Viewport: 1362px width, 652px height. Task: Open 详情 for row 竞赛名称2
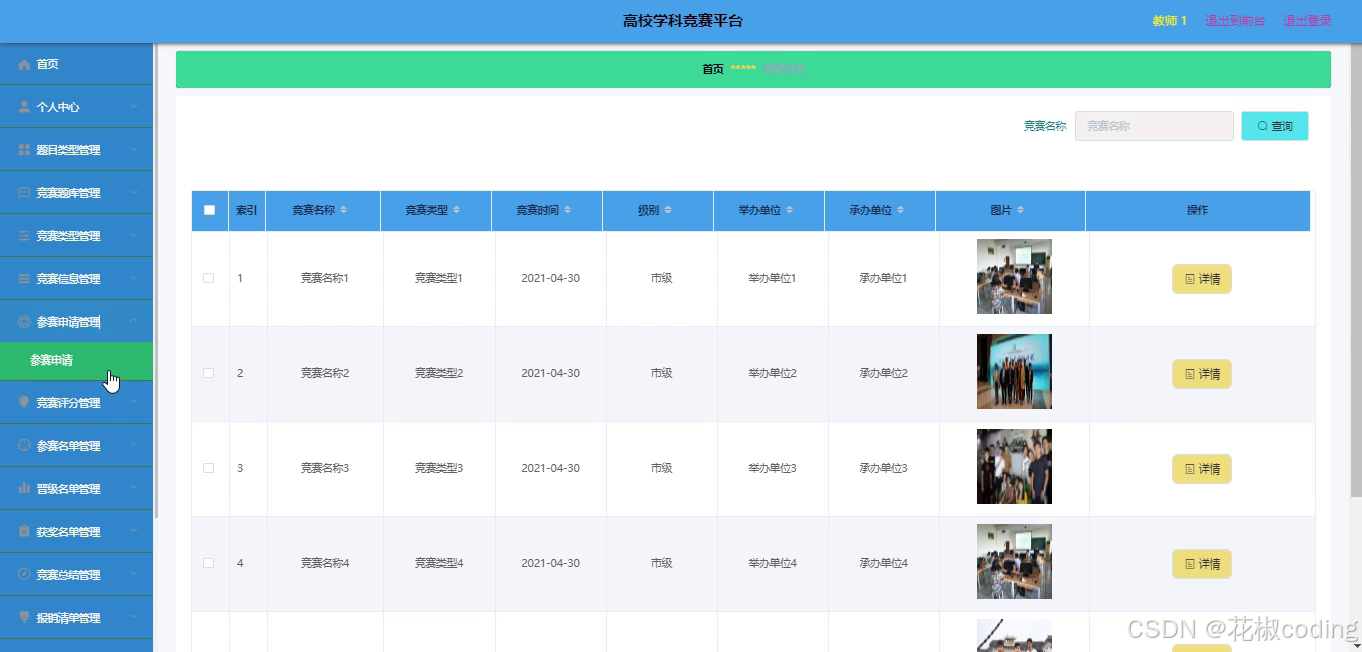(1202, 374)
